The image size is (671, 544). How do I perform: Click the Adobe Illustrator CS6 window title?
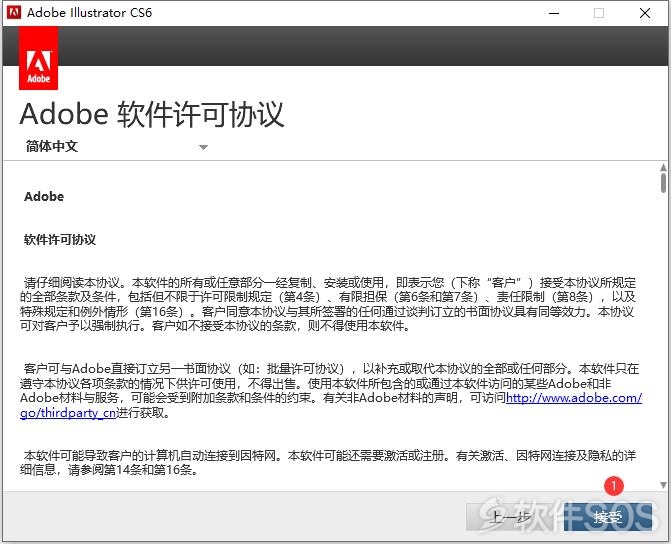(x=89, y=12)
